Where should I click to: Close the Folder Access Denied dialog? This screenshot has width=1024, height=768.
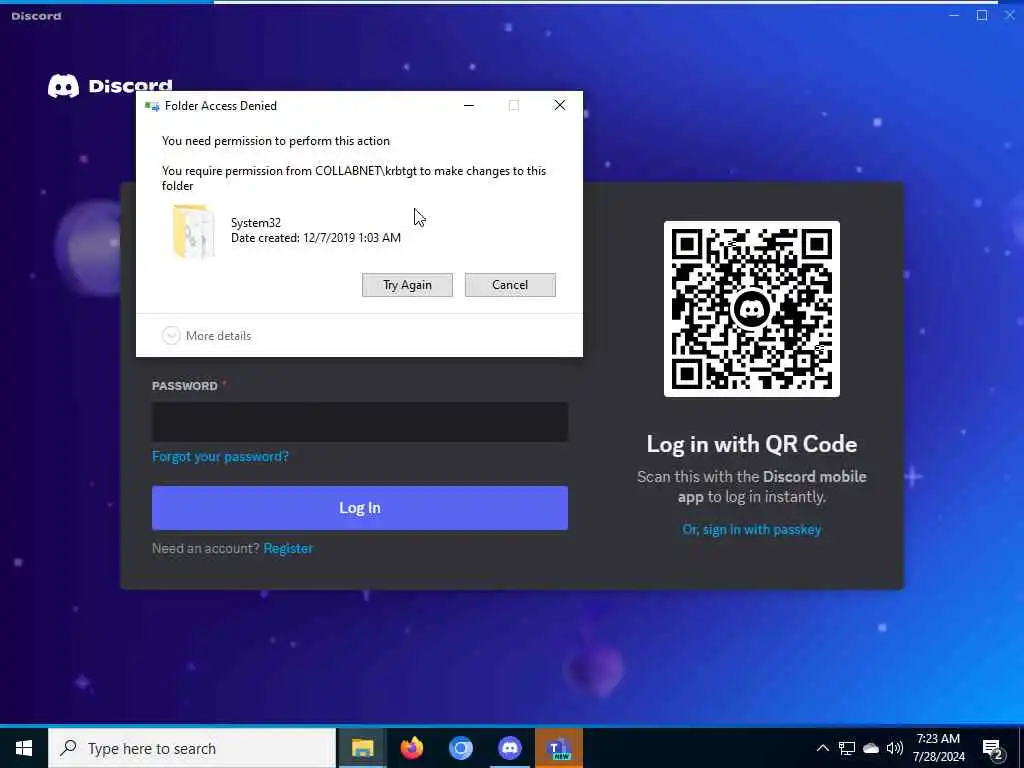560,105
